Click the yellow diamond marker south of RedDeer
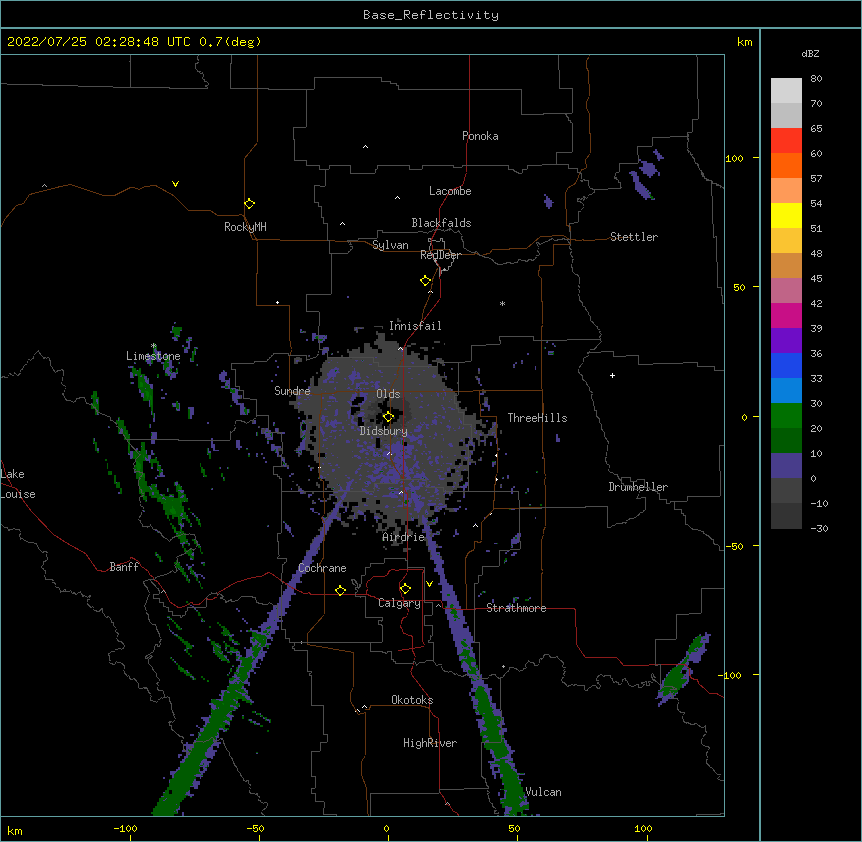The width and height of the screenshot is (862, 842). (425, 281)
